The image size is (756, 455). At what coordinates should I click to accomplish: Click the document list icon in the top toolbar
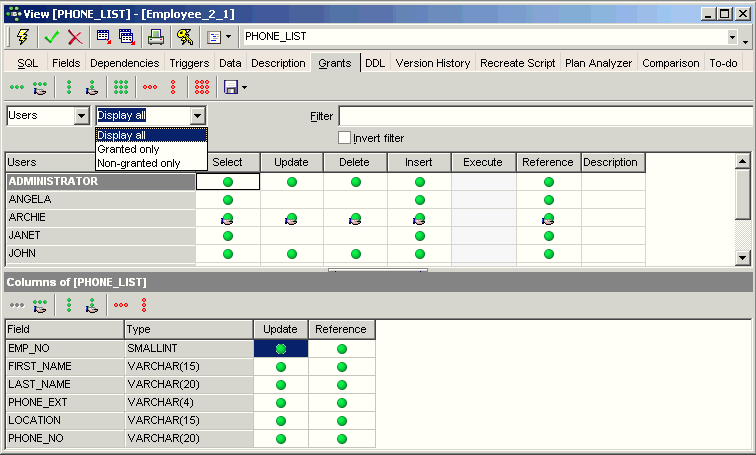[214, 37]
